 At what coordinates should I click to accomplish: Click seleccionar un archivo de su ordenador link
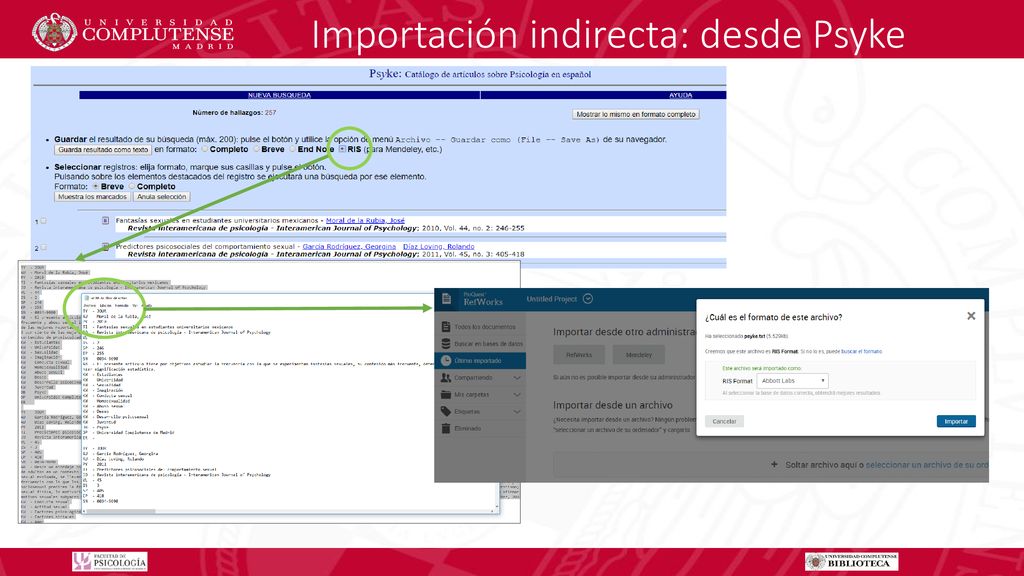click(x=927, y=465)
